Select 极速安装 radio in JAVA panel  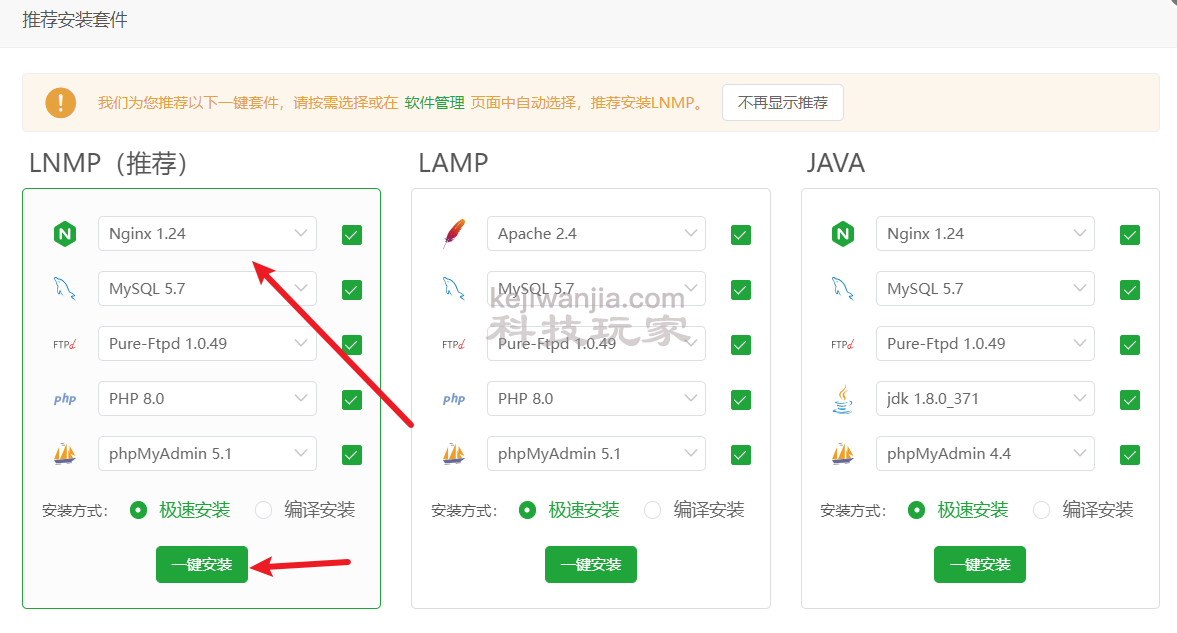point(916,511)
